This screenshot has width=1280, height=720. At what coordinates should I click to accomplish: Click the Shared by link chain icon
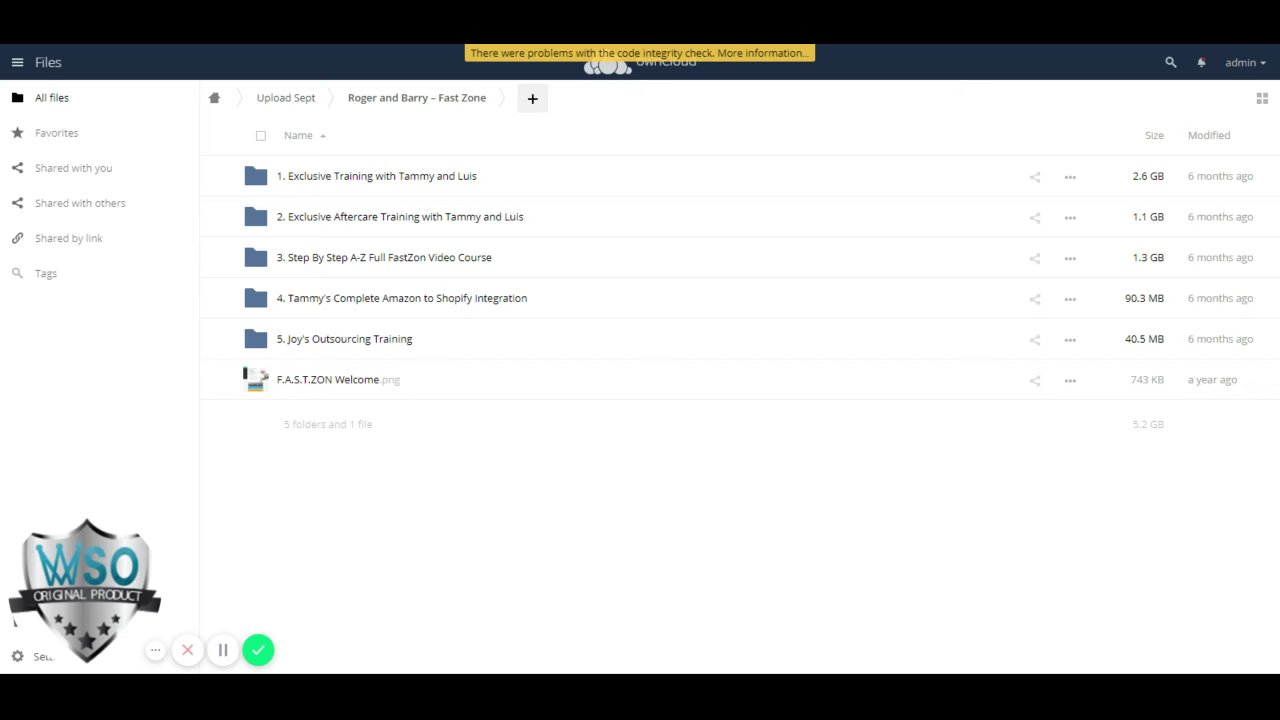pyautogui.click(x=17, y=238)
